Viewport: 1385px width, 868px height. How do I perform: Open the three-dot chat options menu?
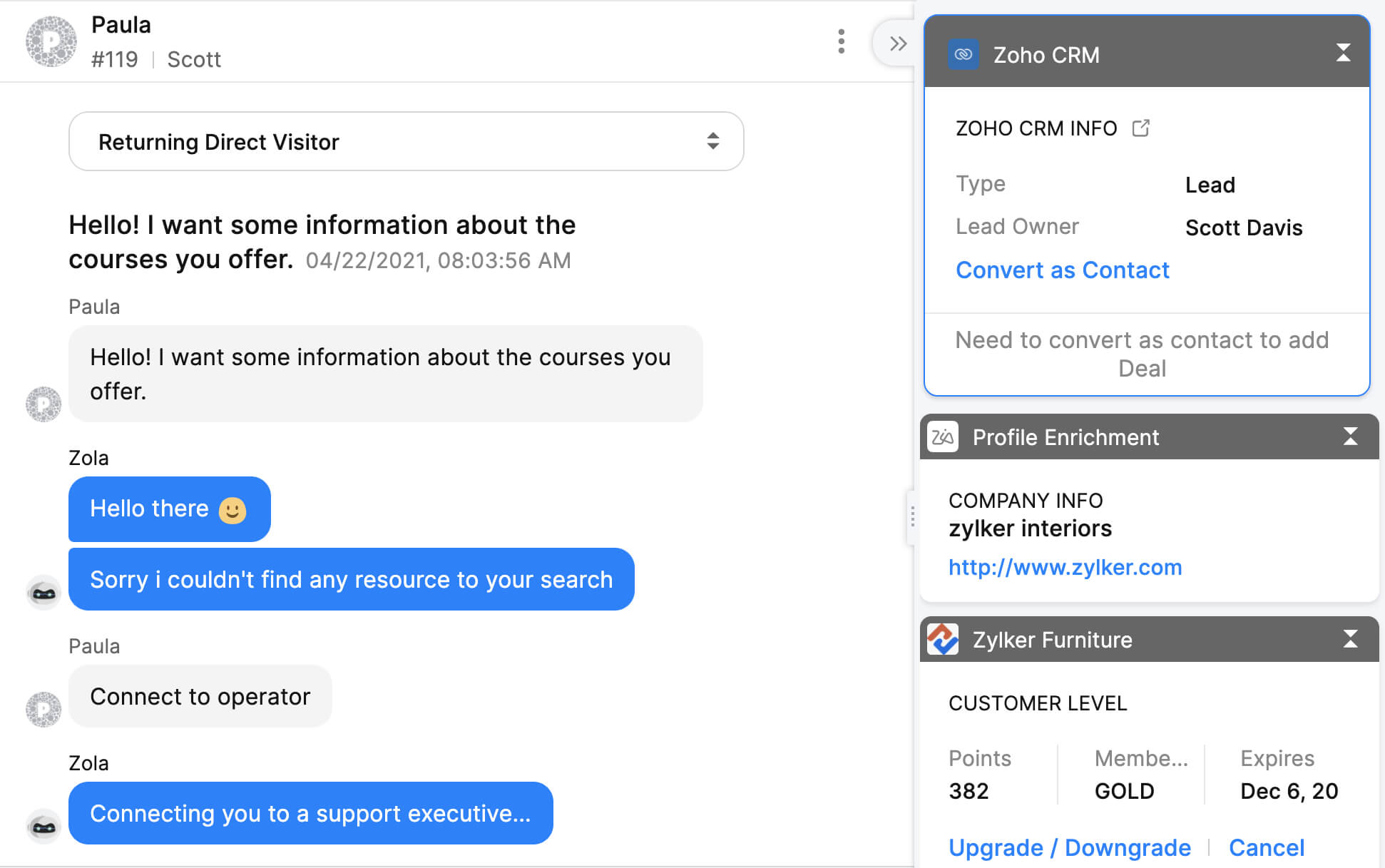pos(842,41)
